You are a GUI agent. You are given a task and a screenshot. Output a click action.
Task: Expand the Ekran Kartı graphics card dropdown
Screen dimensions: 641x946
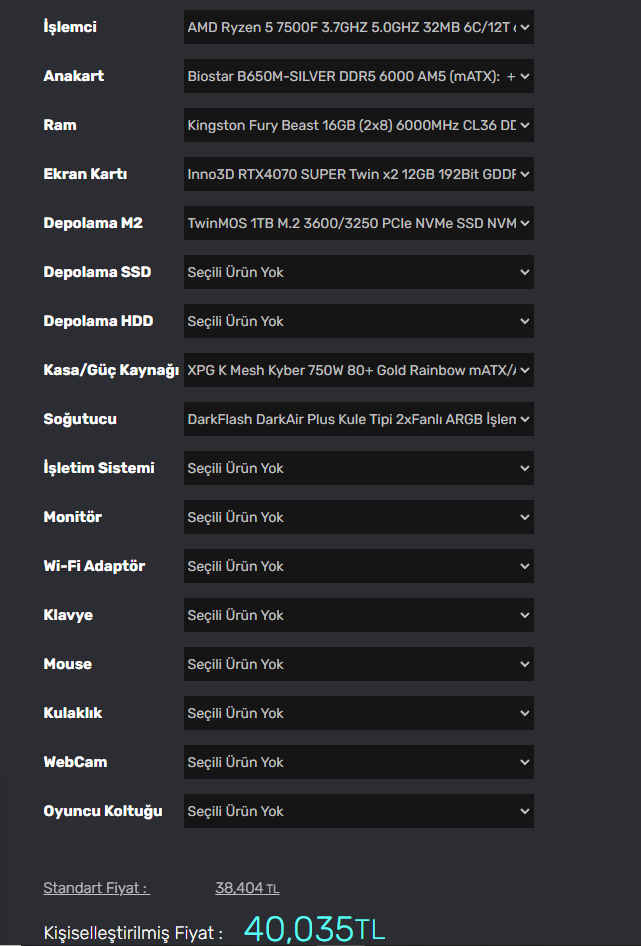tap(358, 174)
